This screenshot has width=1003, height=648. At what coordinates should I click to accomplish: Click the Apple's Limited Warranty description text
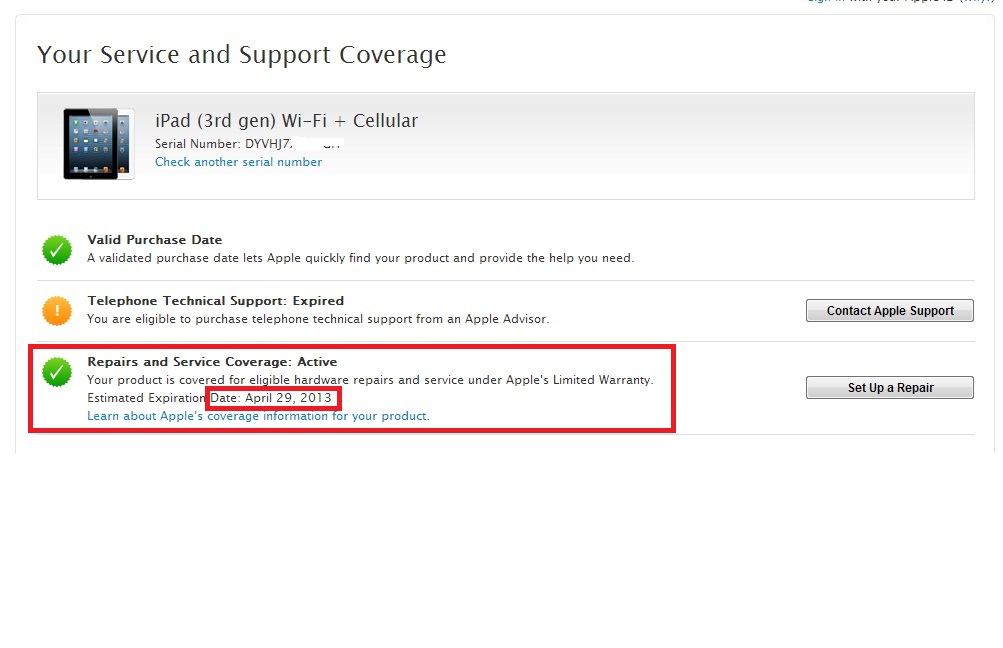370,380
